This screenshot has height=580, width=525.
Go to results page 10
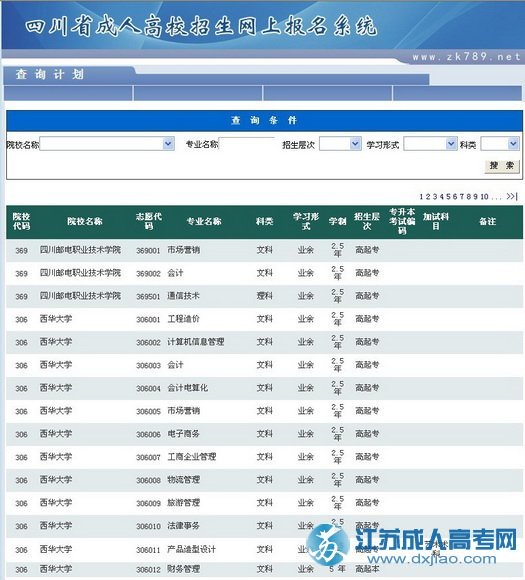484,196
